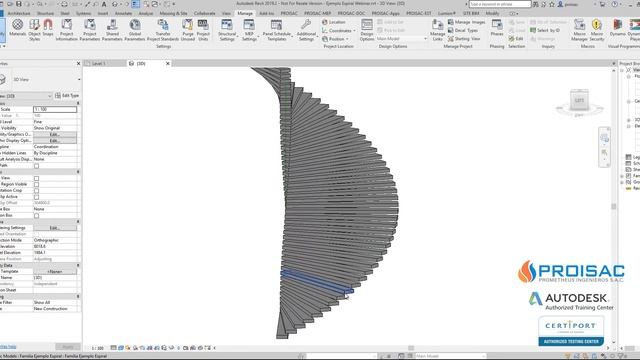Image resolution: width=640 pixels, height=360 pixels.
Task: Switch to the Level 1 view tab
Action: tap(99, 64)
